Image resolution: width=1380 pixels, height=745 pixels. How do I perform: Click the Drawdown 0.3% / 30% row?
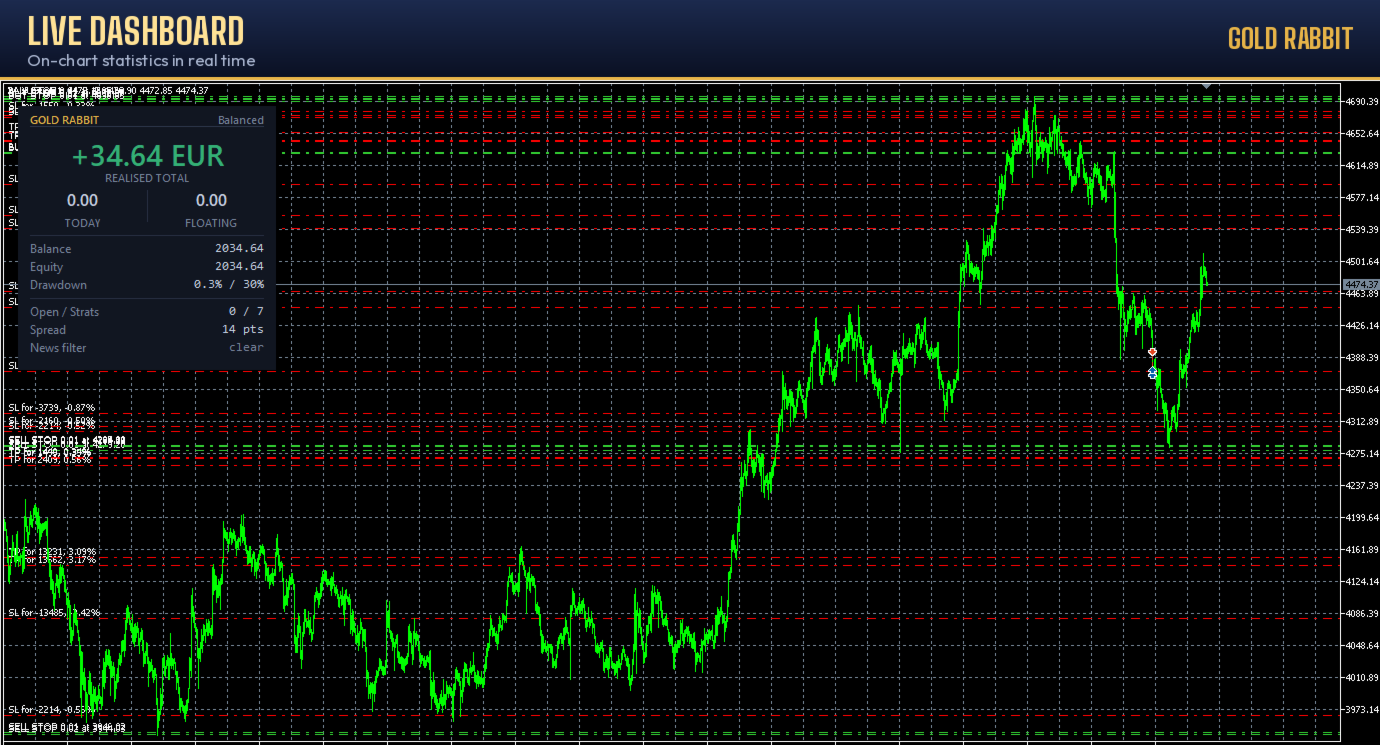coord(147,285)
